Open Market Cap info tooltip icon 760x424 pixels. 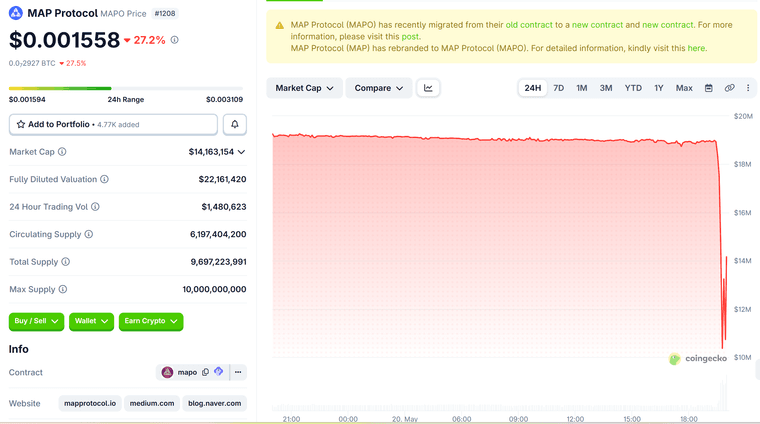(62, 152)
